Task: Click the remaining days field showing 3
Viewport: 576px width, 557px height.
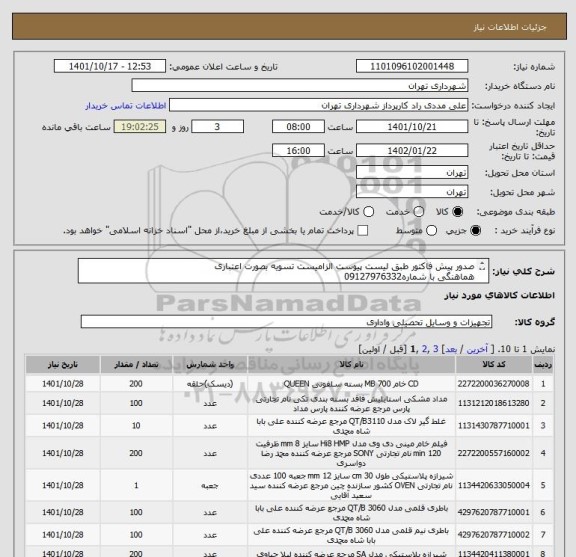Action: pos(217,127)
